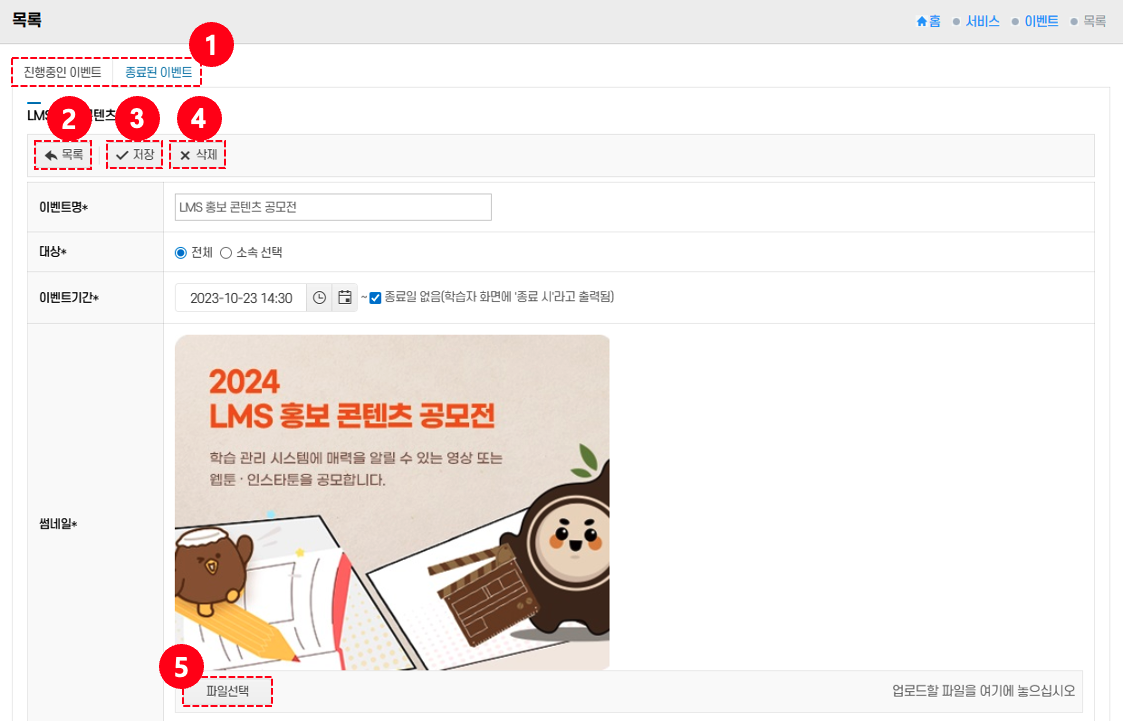Open the calendar date picker icon

point(344,298)
